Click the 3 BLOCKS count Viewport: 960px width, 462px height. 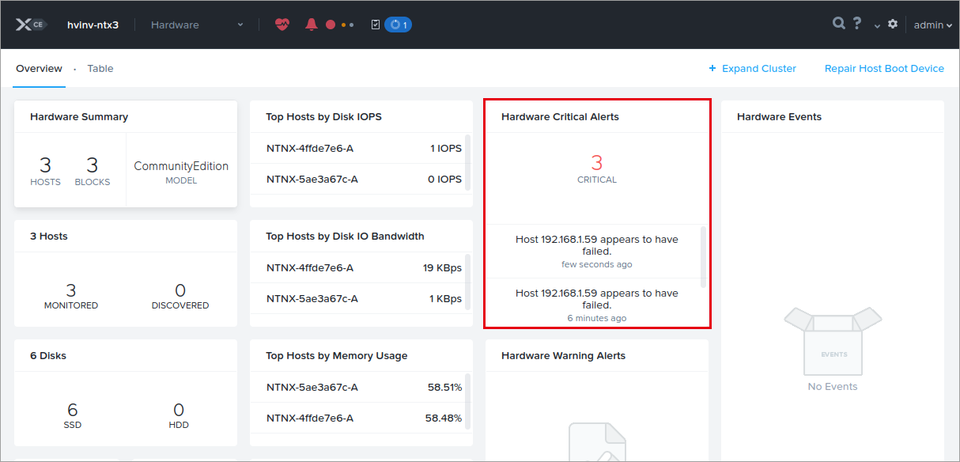click(x=92, y=171)
